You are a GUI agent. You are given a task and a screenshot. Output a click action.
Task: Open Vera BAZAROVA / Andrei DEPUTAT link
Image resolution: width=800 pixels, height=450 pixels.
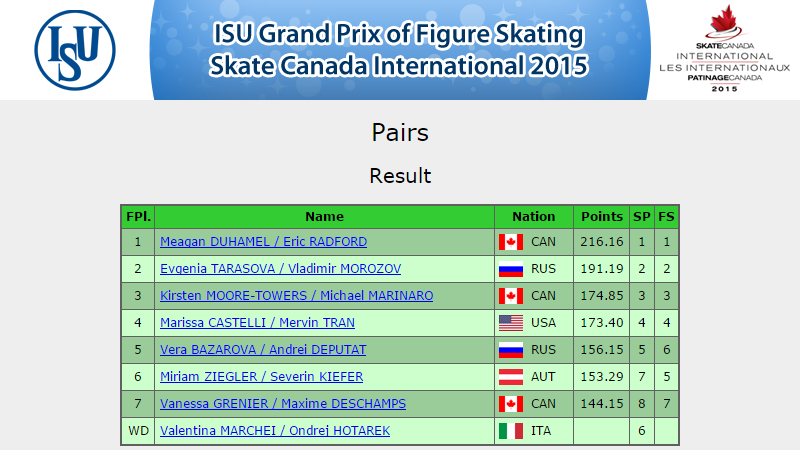click(x=263, y=350)
